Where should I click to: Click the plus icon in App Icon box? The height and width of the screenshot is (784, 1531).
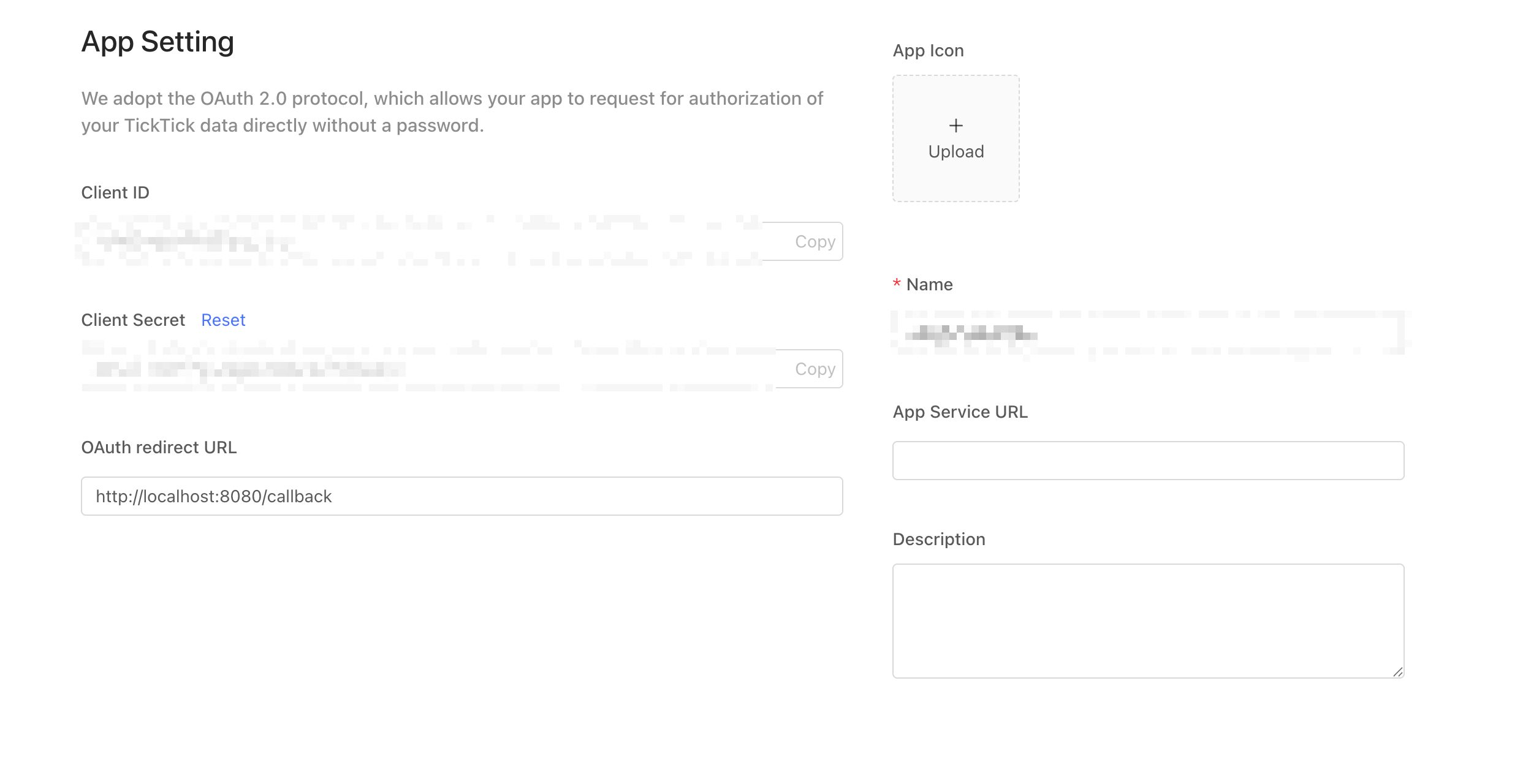[955, 126]
